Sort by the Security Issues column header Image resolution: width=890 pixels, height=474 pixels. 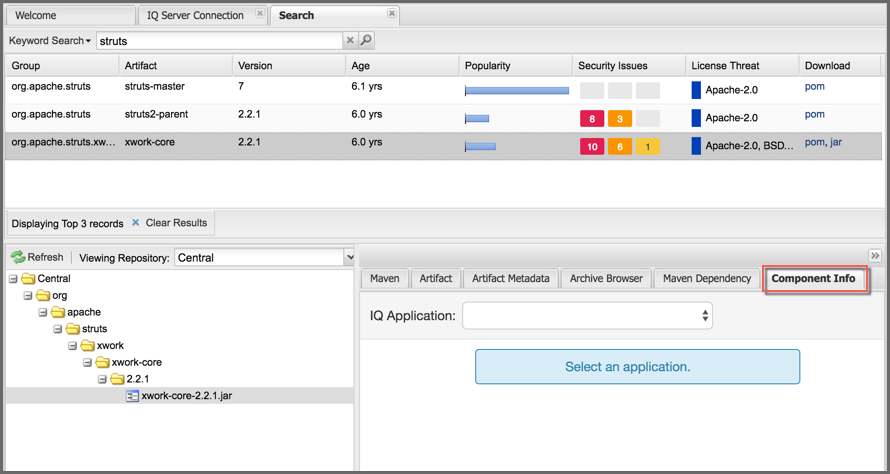pyautogui.click(x=629, y=66)
